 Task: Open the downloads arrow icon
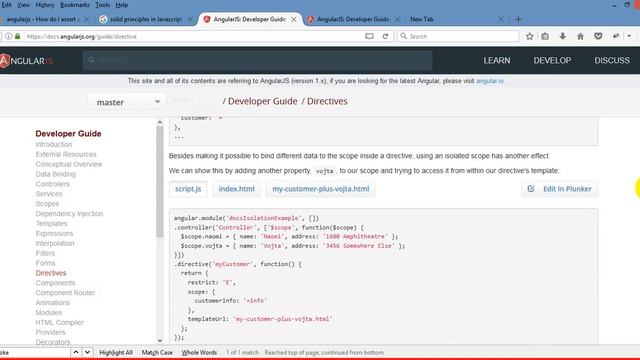point(562,36)
